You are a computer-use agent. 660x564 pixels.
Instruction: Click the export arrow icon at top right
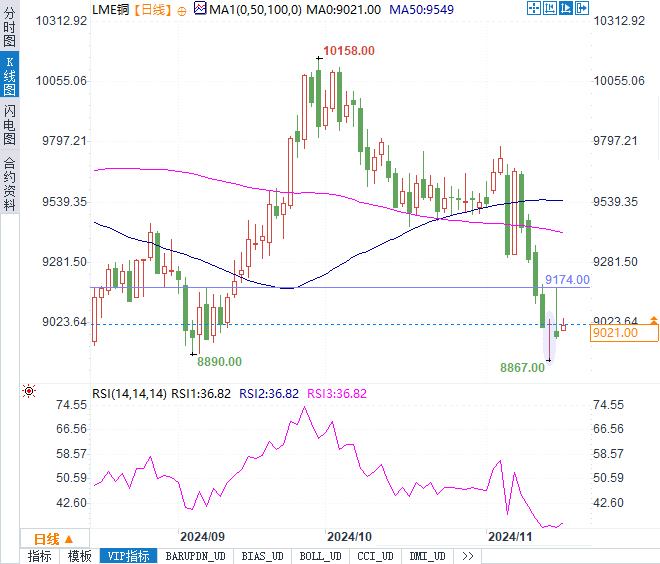581,8
